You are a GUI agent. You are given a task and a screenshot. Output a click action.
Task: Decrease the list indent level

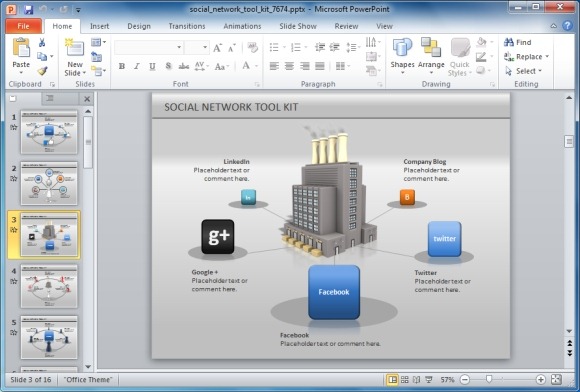point(320,47)
